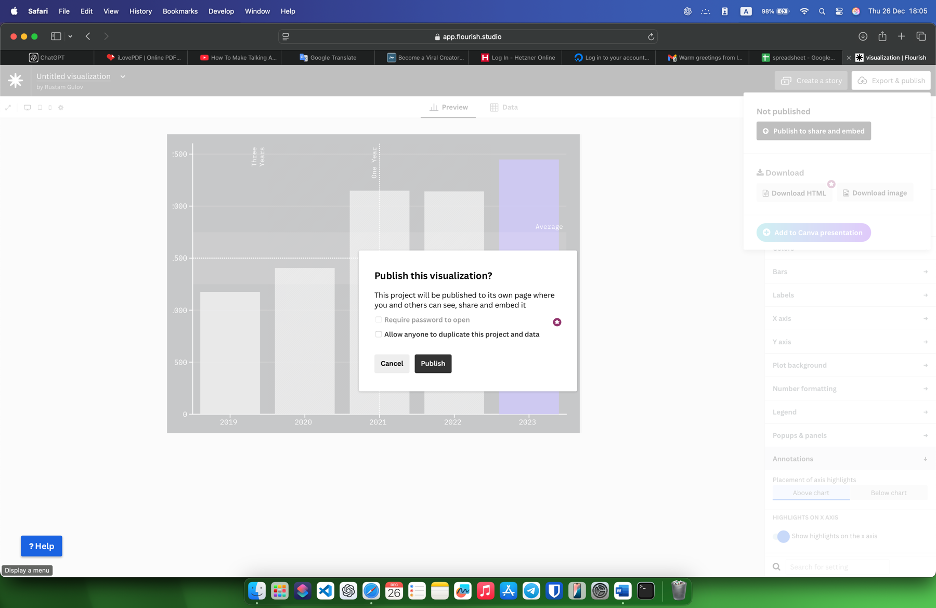Click the fullscreen expand arrows icon
This screenshot has height=608, width=936.
[8, 107]
